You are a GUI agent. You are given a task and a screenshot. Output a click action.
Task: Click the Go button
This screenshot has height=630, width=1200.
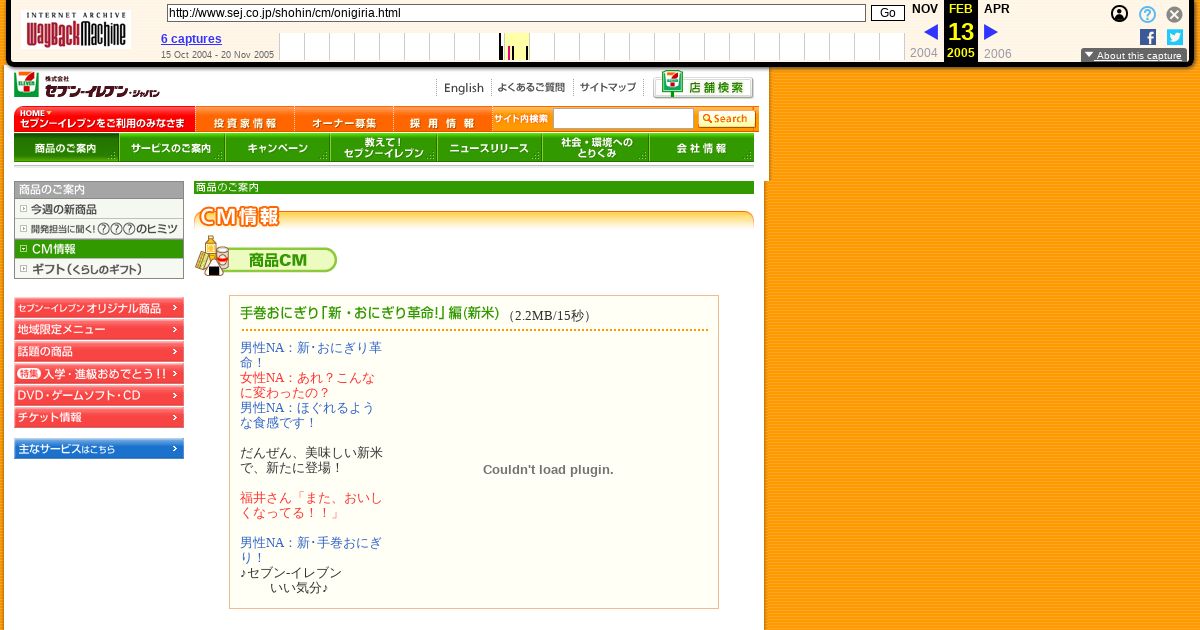click(887, 13)
